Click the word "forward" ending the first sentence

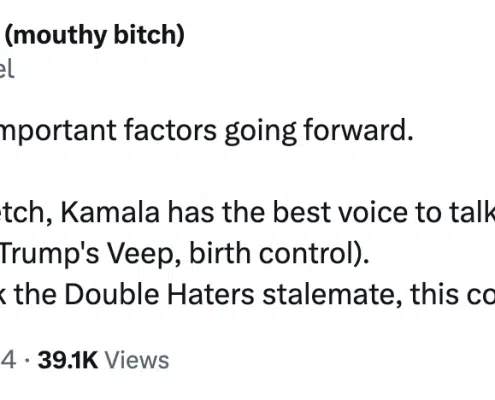pos(358,130)
